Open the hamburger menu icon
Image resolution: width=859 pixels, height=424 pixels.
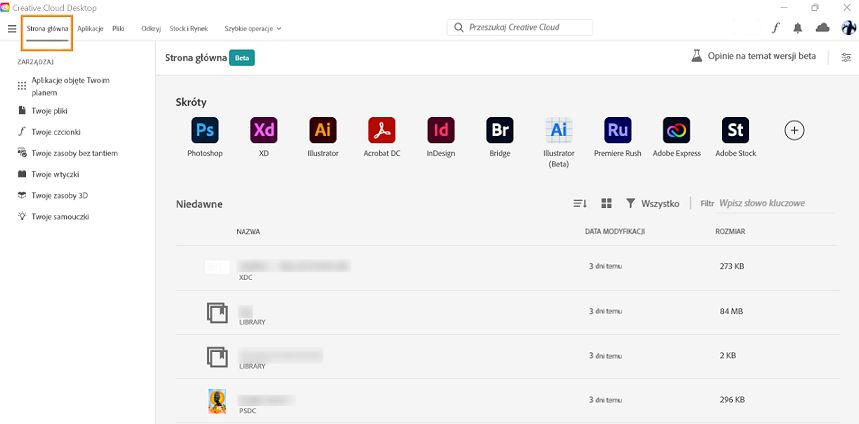(12, 28)
